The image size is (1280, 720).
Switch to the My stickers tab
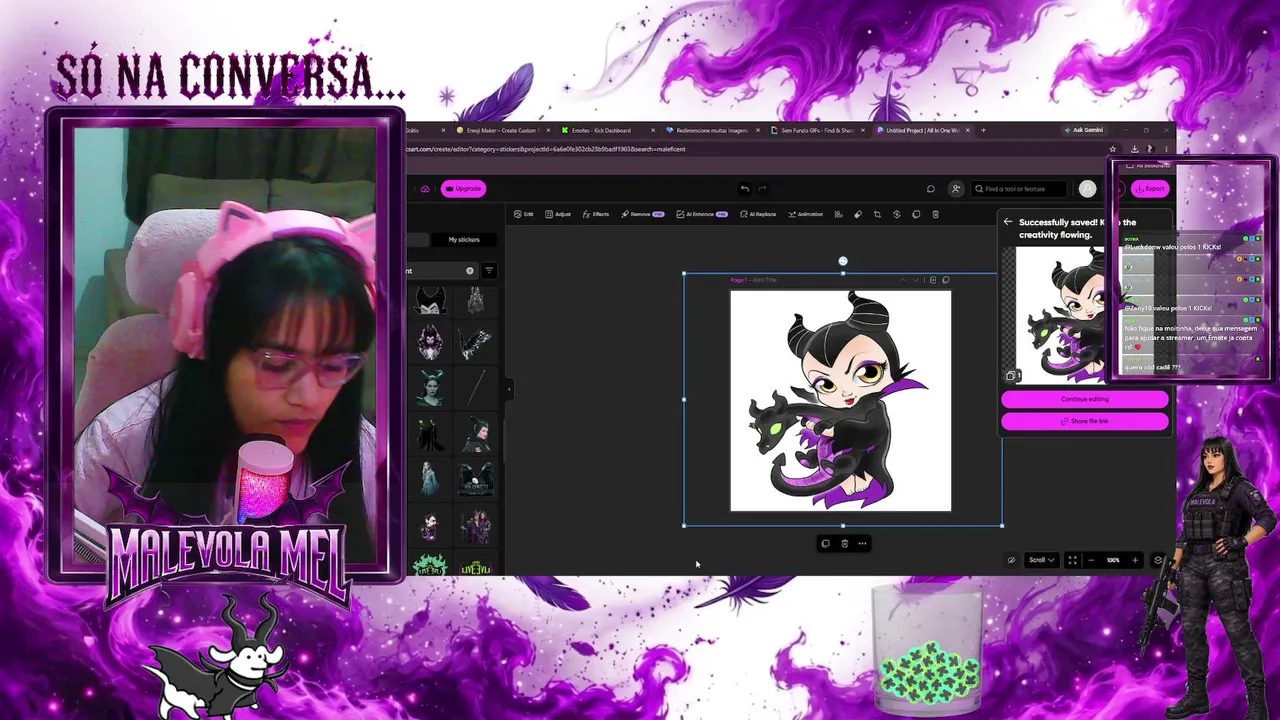coord(464,240)
